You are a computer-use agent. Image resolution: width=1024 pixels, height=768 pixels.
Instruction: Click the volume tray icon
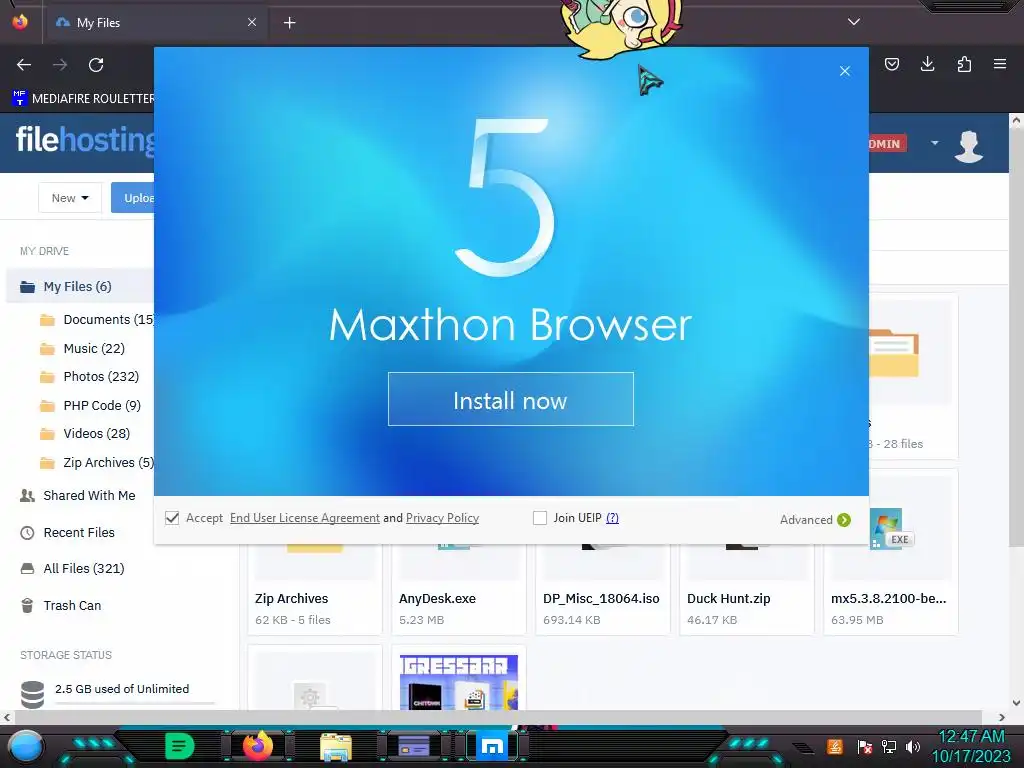coord(913,746)
